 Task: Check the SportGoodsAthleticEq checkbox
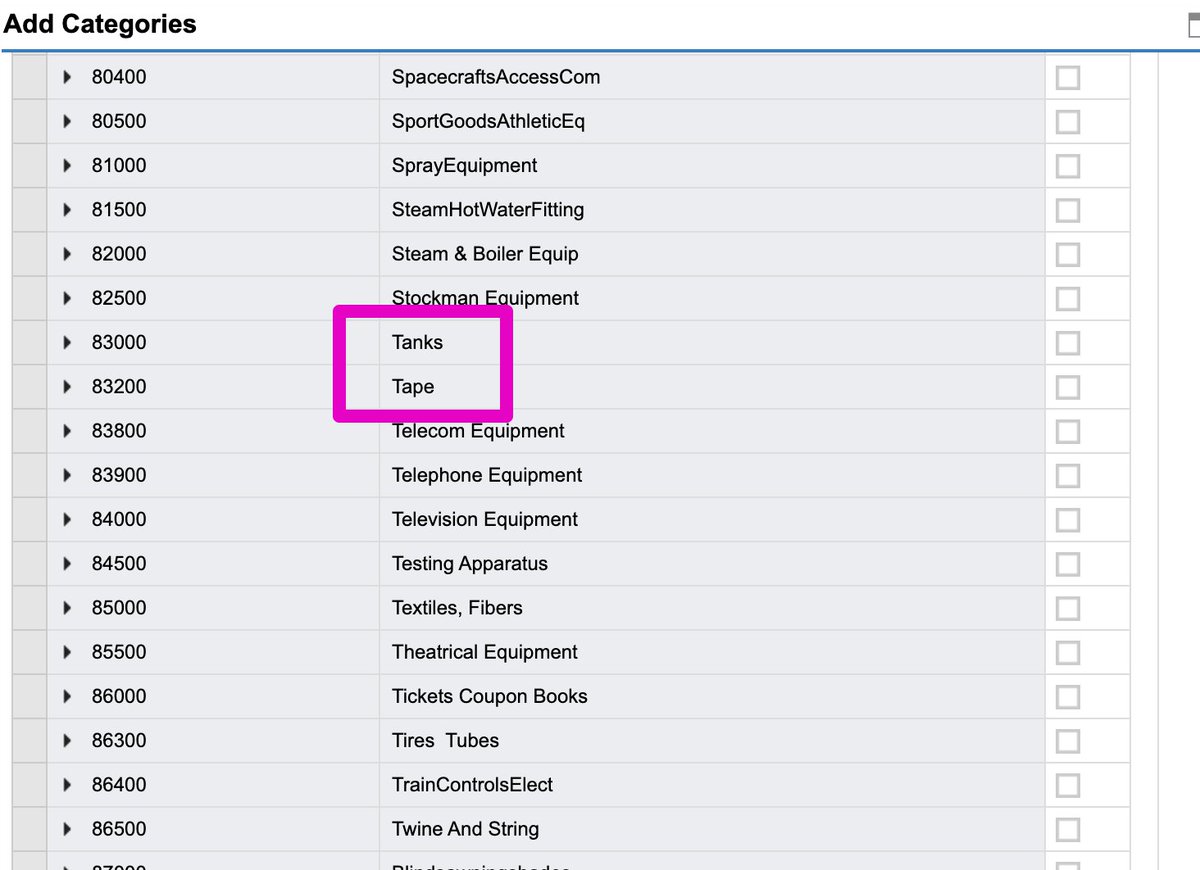click(1067, 121)
